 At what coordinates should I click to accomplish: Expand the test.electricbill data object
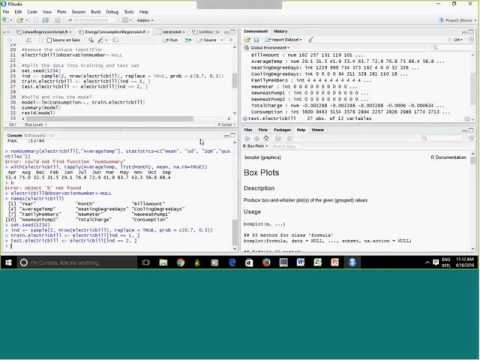pos(245,119)
